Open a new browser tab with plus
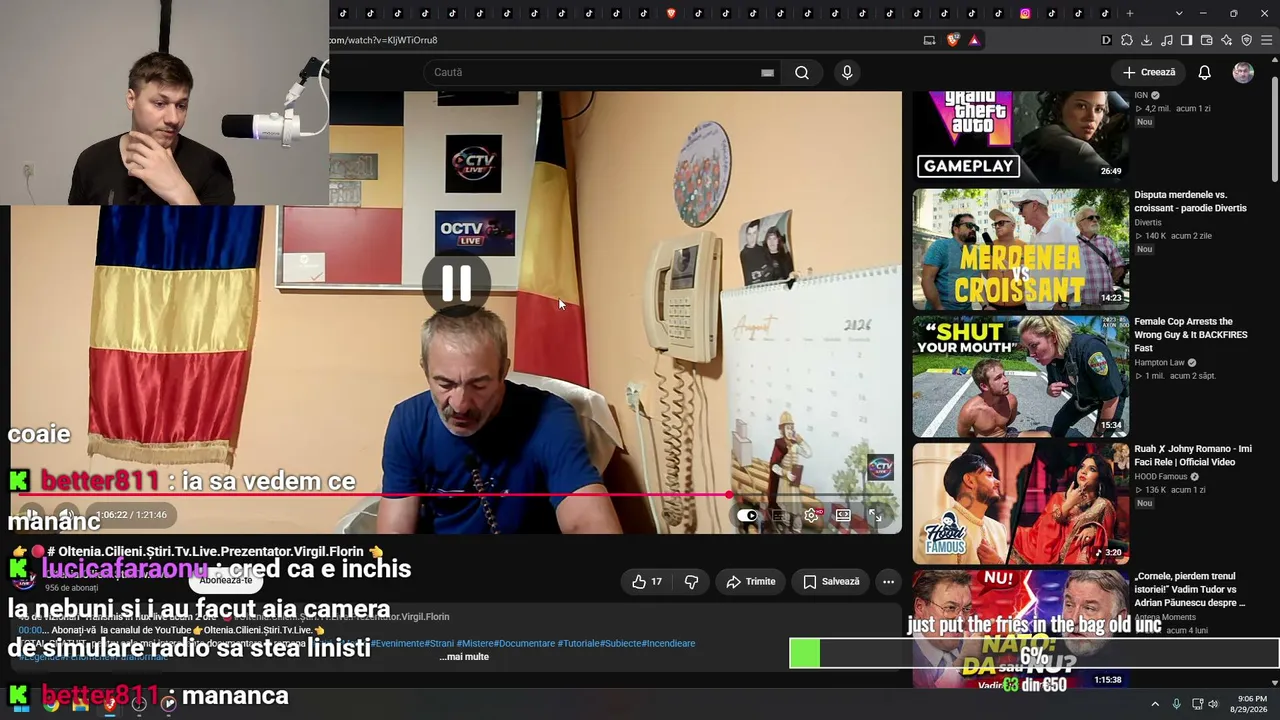This screenshot has height=720, width=1280. [1130, 13]
